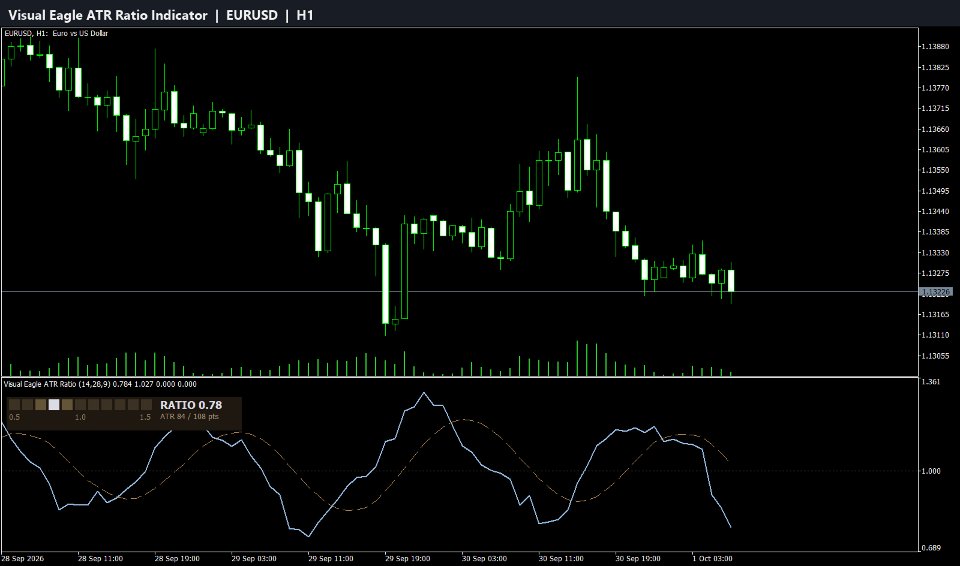
Task: Click the '29 Sep 03:00' time axis label
Action: (x=253, y=559)
